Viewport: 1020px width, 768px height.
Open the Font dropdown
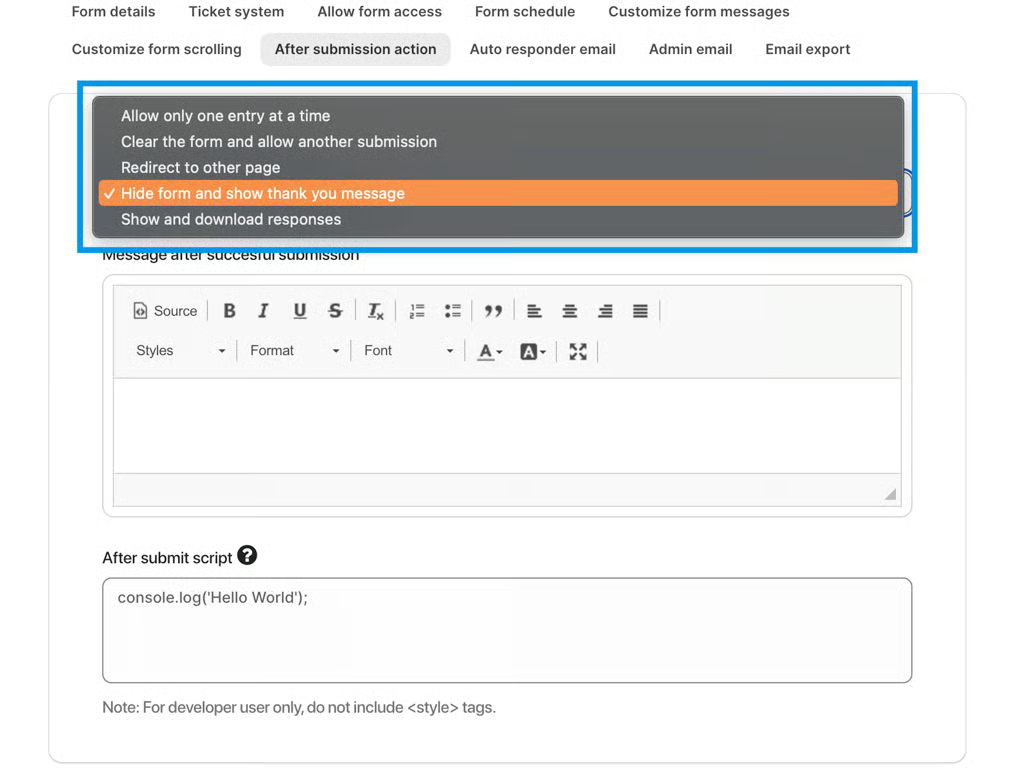(x=408, y=351)
